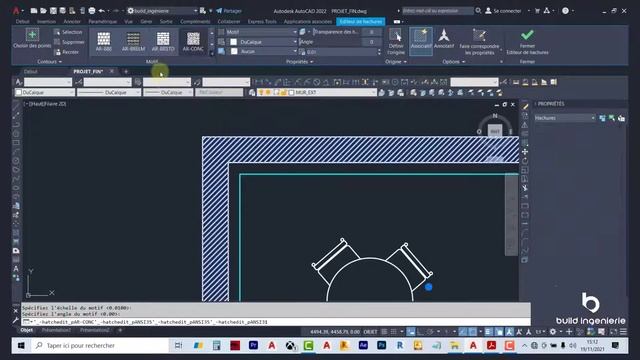Click the ViewCube HAUT face
The image size is (640, 360).
click(x=495, y=131)
